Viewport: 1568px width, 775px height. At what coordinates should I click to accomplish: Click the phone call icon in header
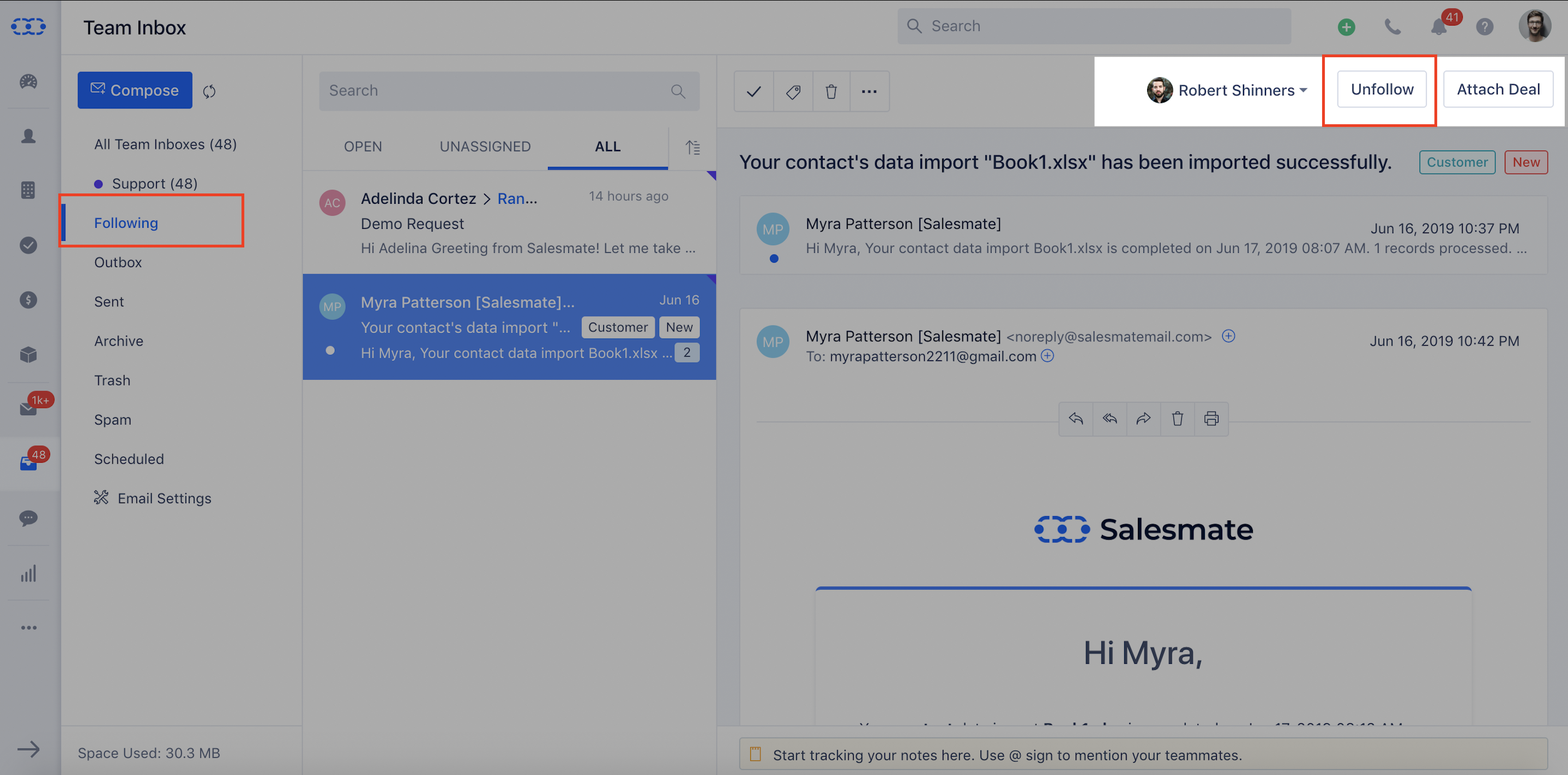pyautogui.click(x=1392, y=27)
